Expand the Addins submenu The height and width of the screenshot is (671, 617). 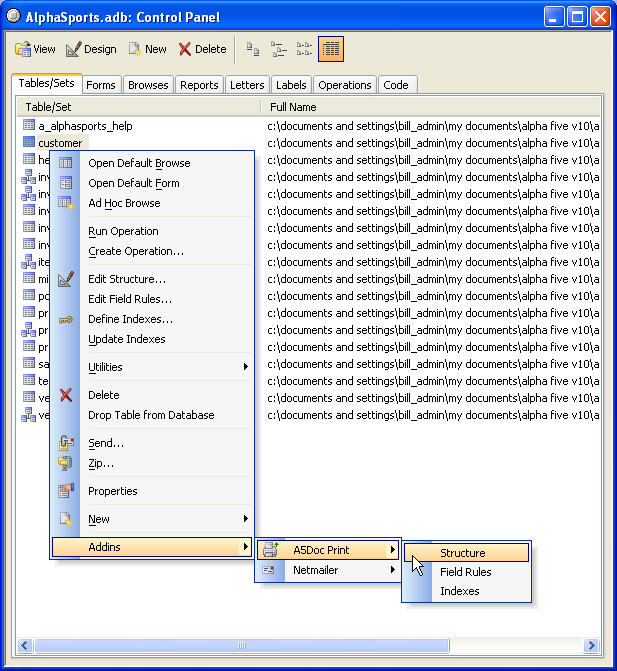pos(152,547)
